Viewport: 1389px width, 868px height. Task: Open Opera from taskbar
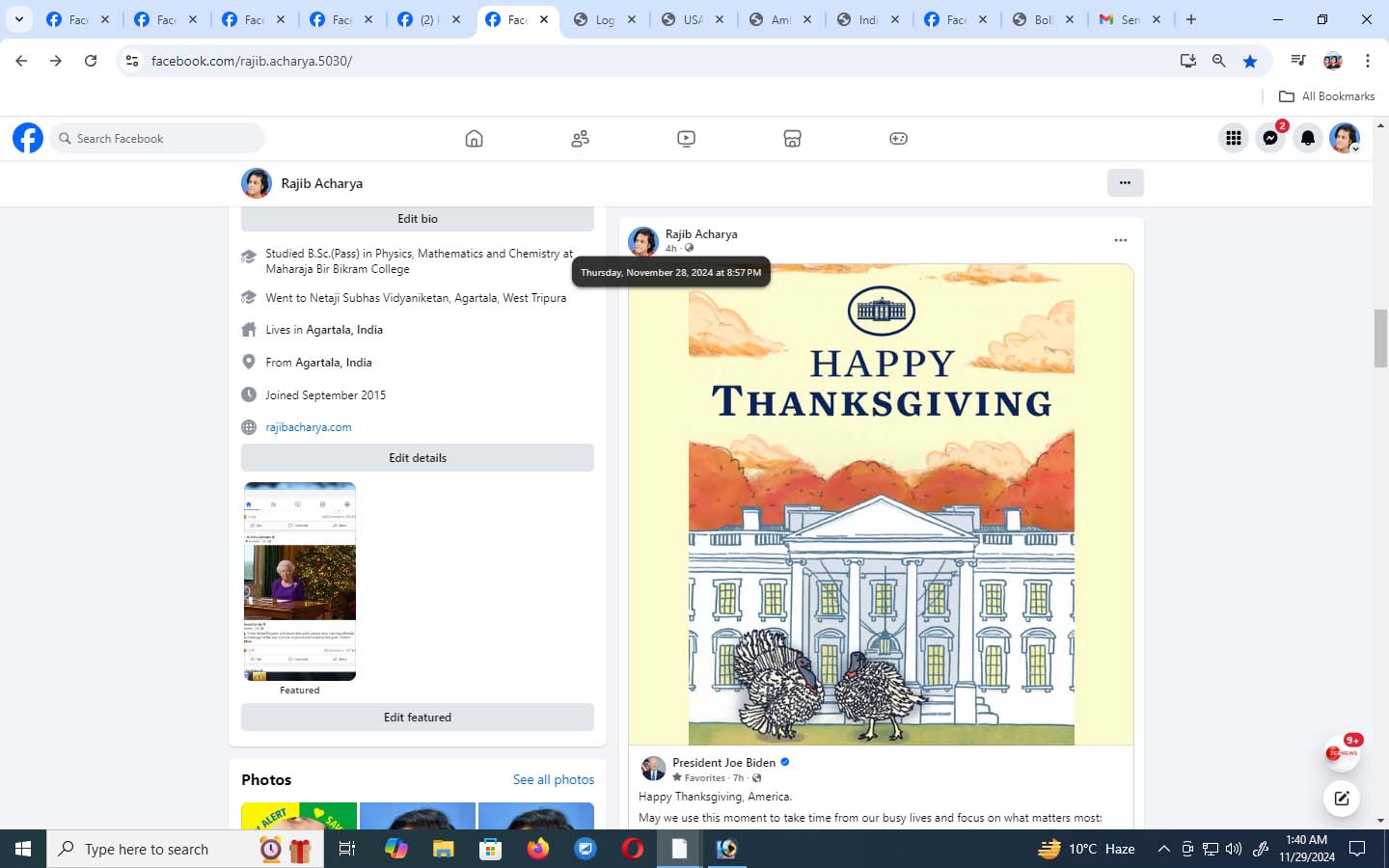(633, 849)
